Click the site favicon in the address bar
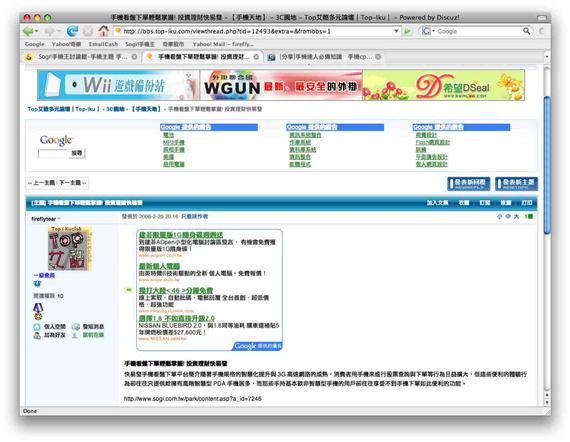Image resolution: width=570 pixels, height=442 pixels. click(x=118, y=31)
